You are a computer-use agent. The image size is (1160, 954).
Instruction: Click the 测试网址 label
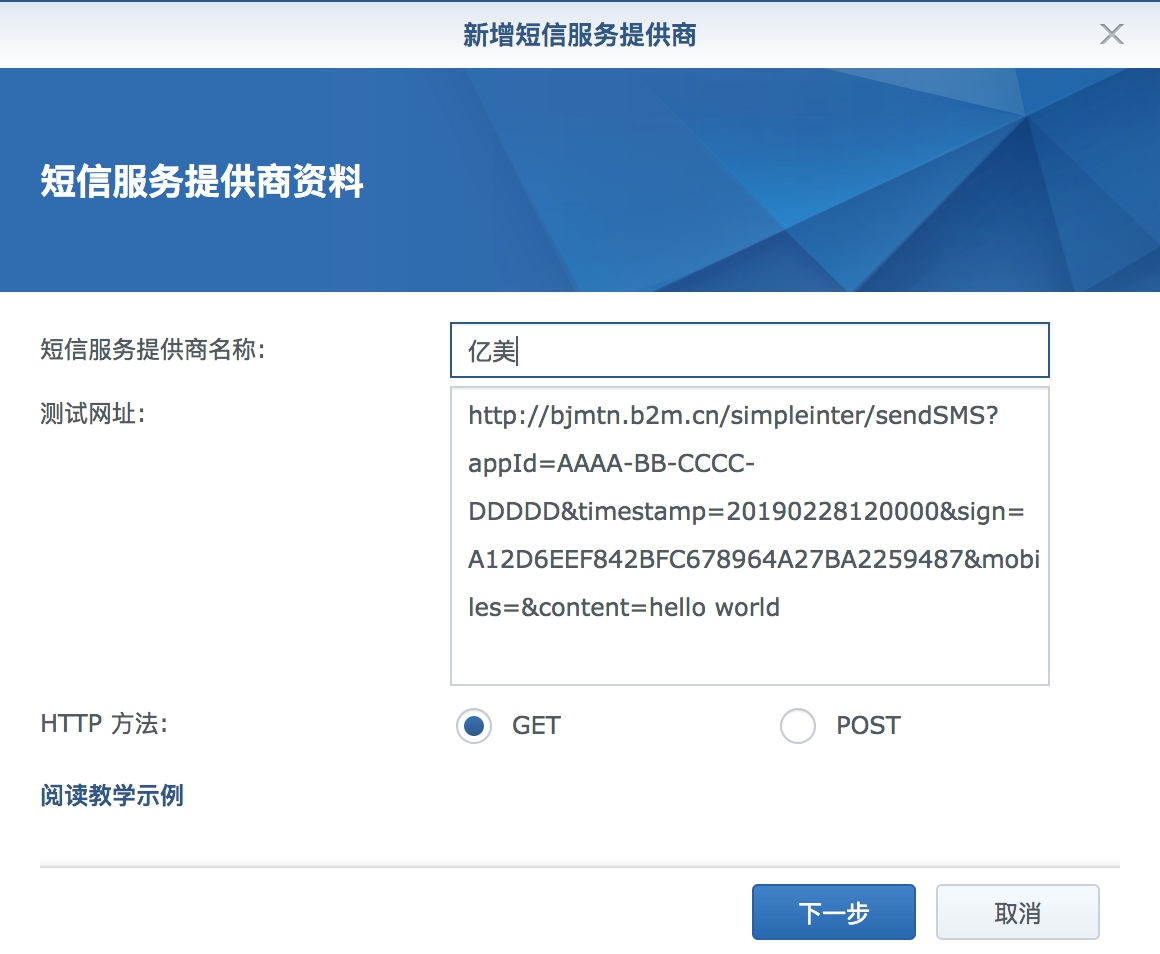[92, 413]
